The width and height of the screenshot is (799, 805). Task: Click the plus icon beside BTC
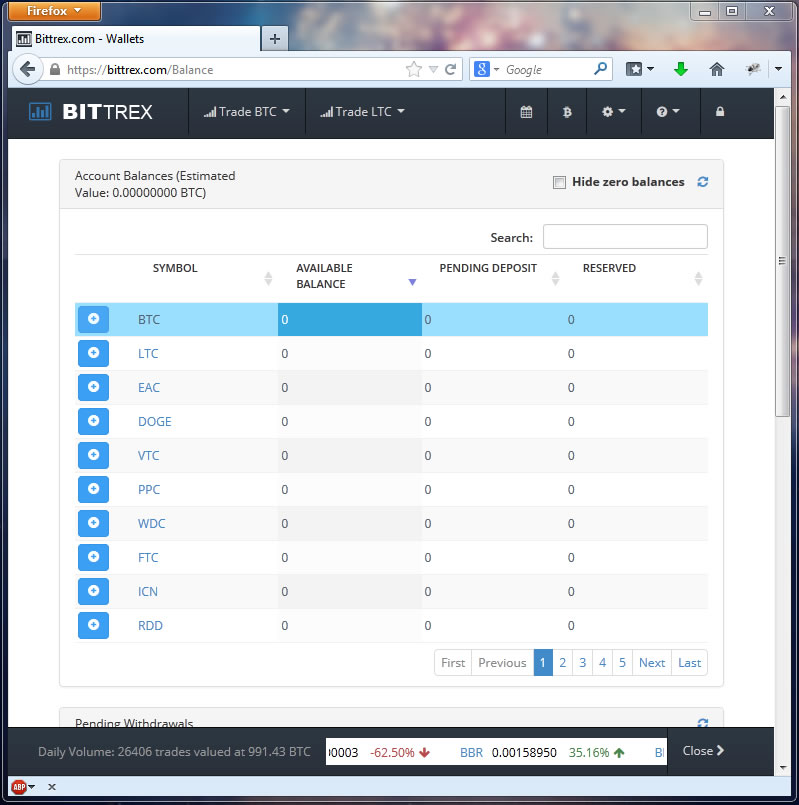(x=93, y=319)
